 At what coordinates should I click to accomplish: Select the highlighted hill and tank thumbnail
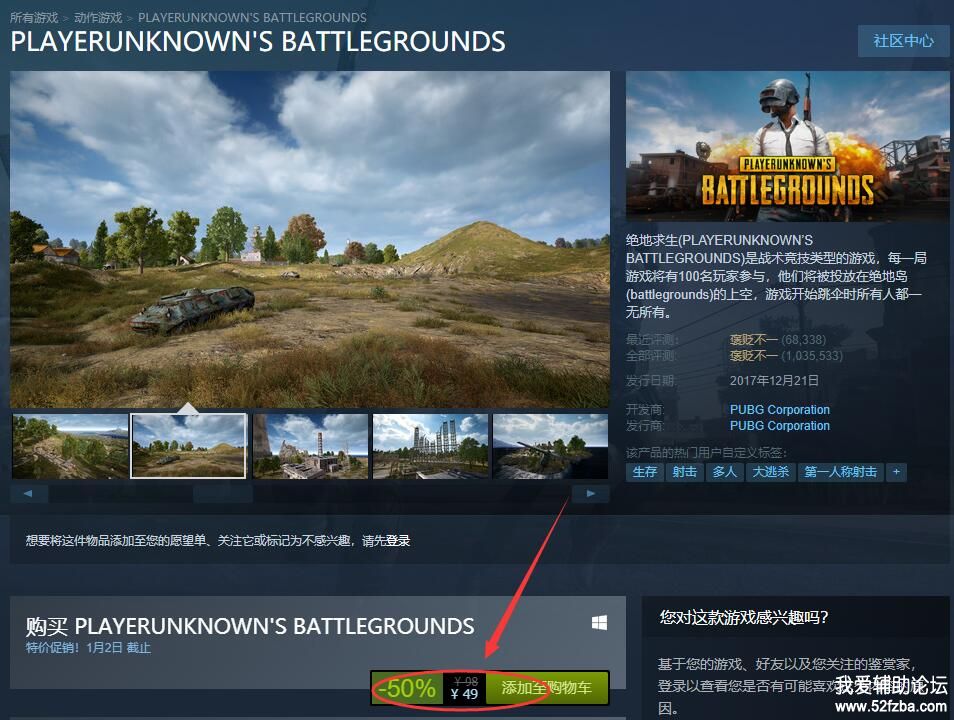tap(189, 446)
